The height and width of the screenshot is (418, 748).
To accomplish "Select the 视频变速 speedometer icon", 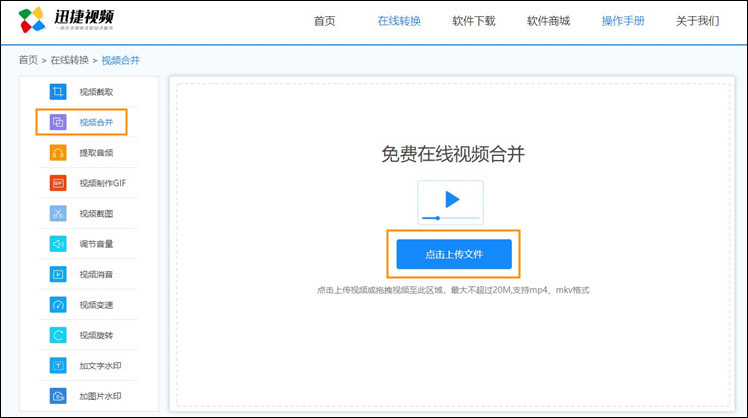I will pyautogui.click(x=58, y=305).
